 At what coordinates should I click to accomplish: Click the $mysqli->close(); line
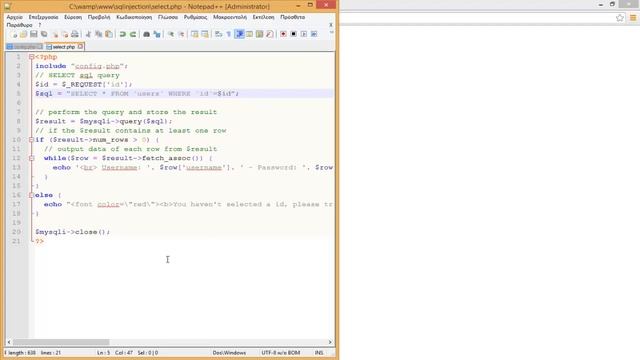[x=73, y=232]
